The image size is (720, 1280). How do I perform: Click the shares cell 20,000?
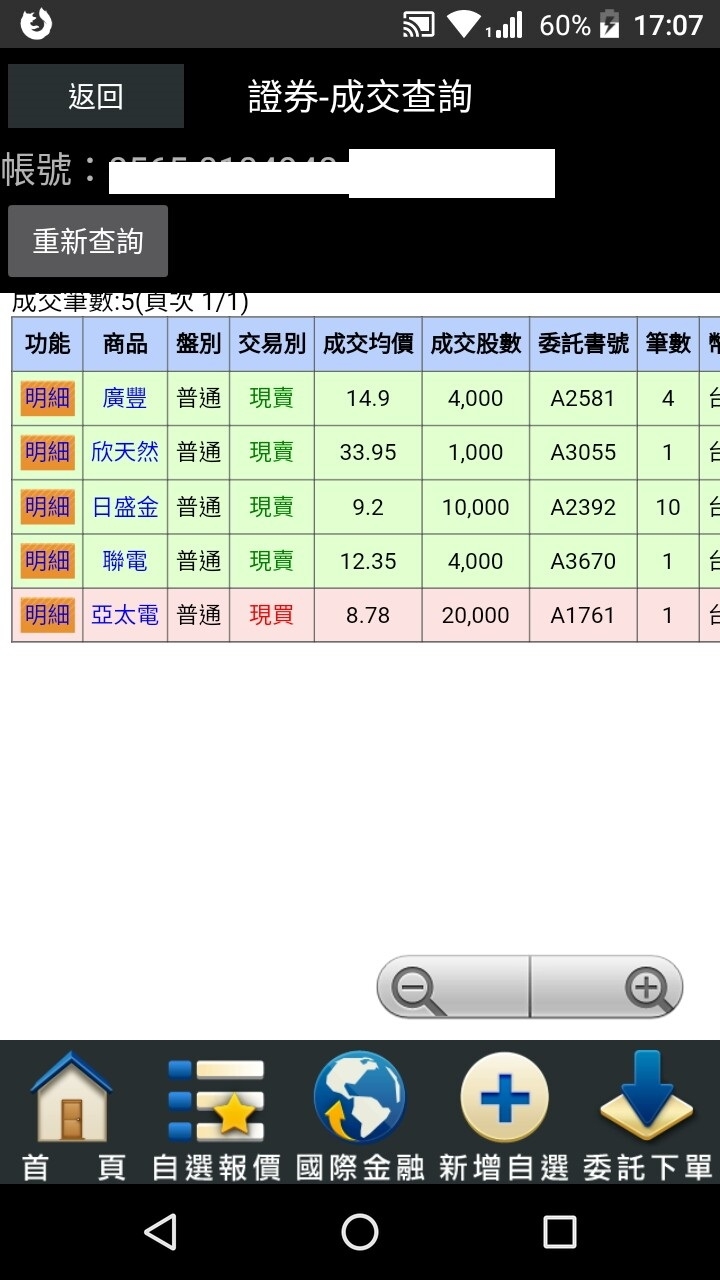pyautogui.click(x=476, y=614)
